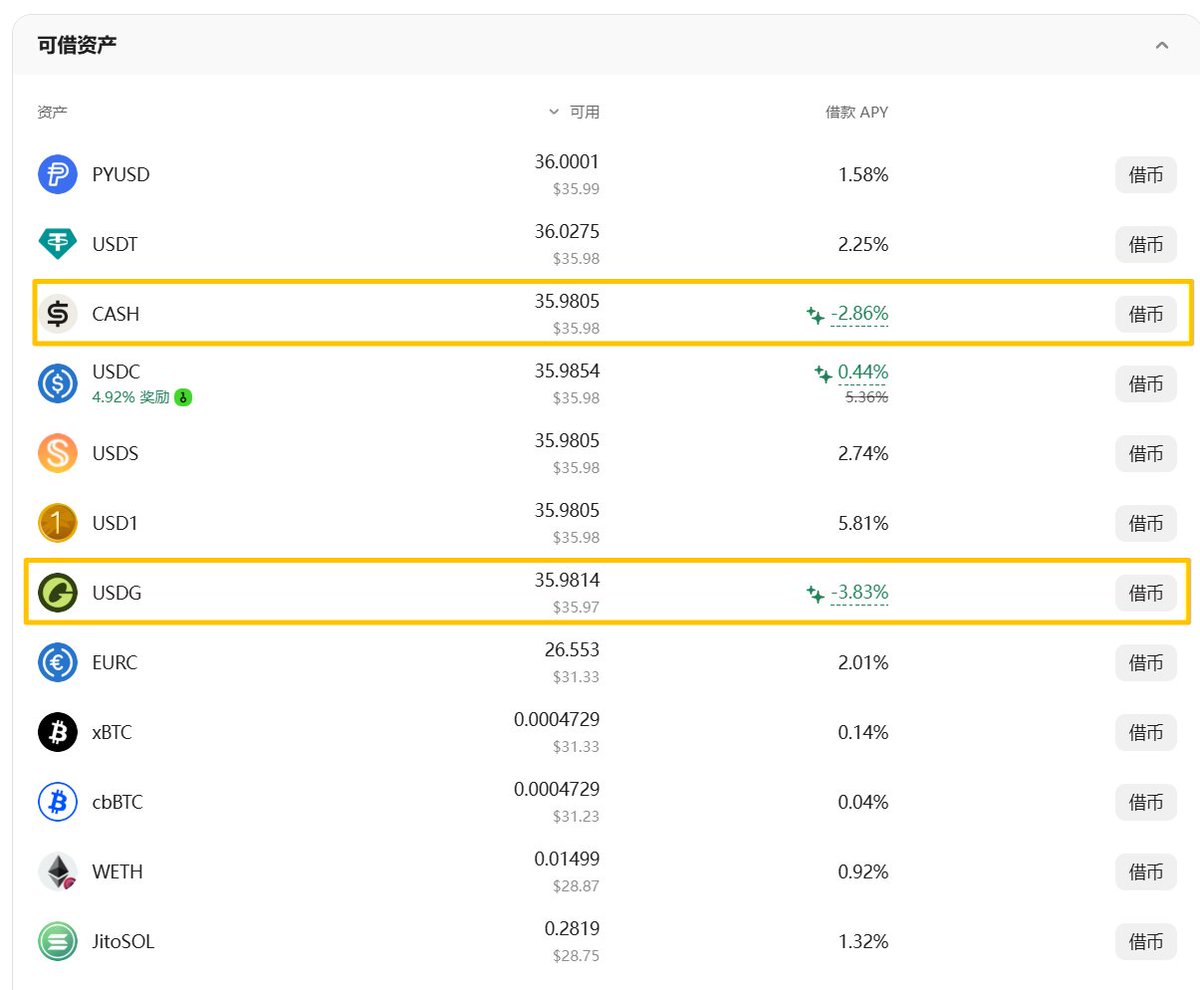Click the USDS token icon
The image size is (1200, 990).
point(57,454)
